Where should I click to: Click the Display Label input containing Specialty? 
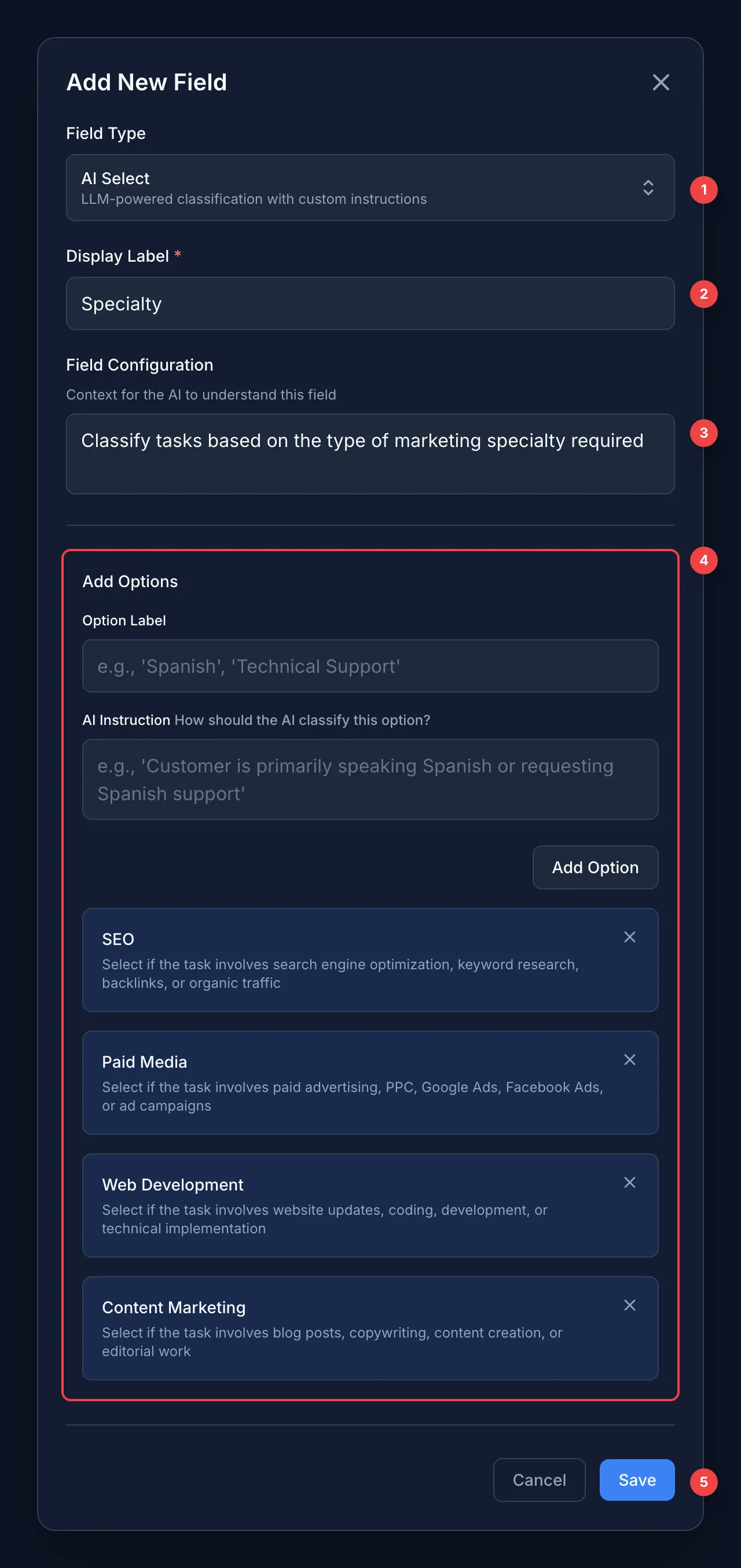[x=370, y=303]
